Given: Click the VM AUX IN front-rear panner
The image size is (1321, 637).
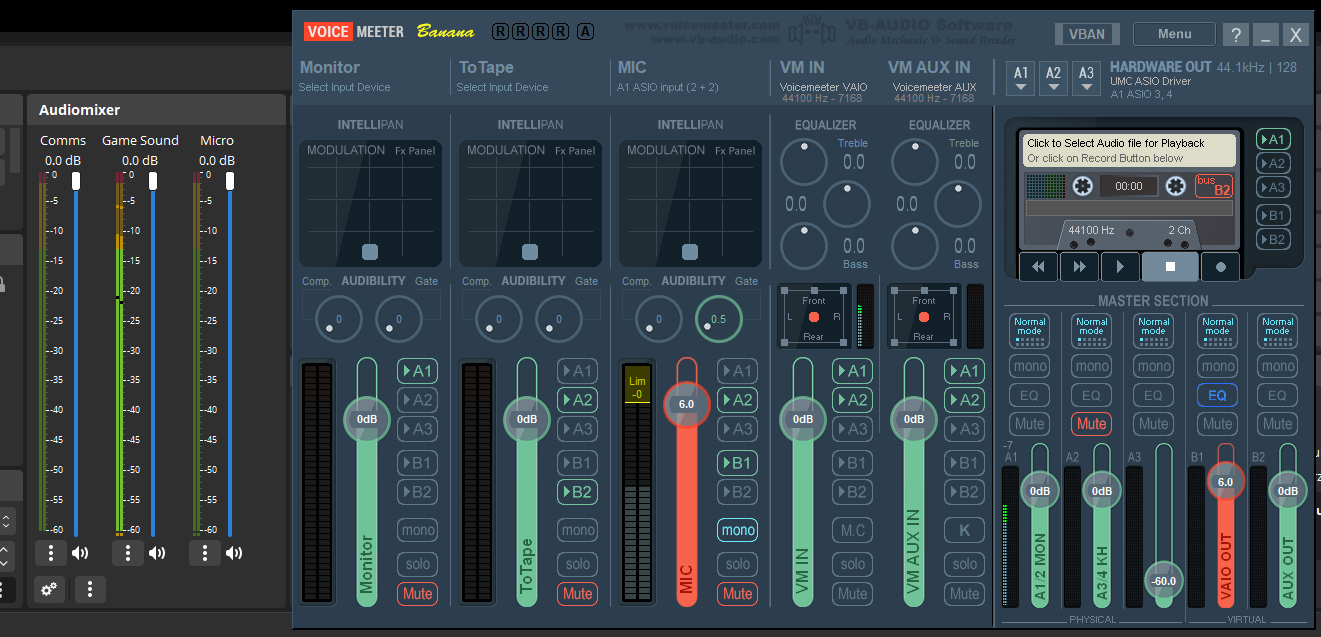Looking at the screenshot, I should point(924,317).
